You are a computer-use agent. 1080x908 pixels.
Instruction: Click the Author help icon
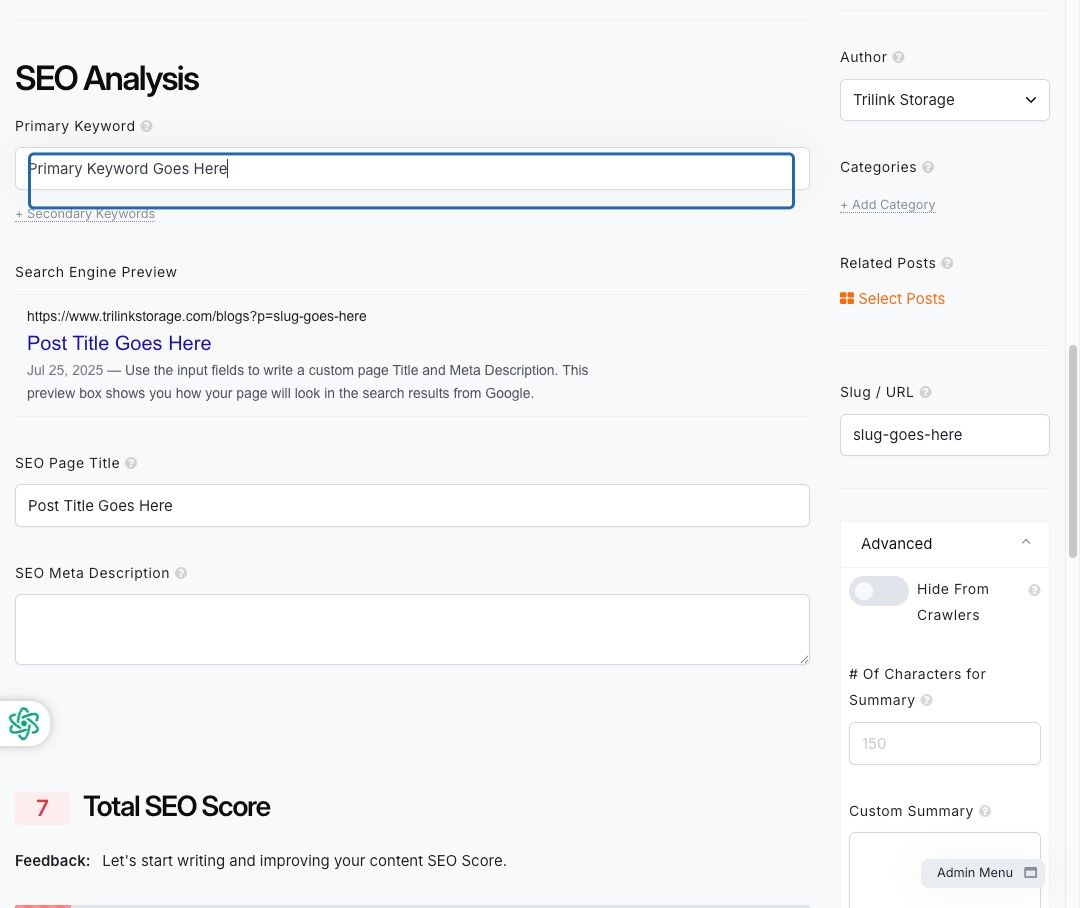(898, 57)
